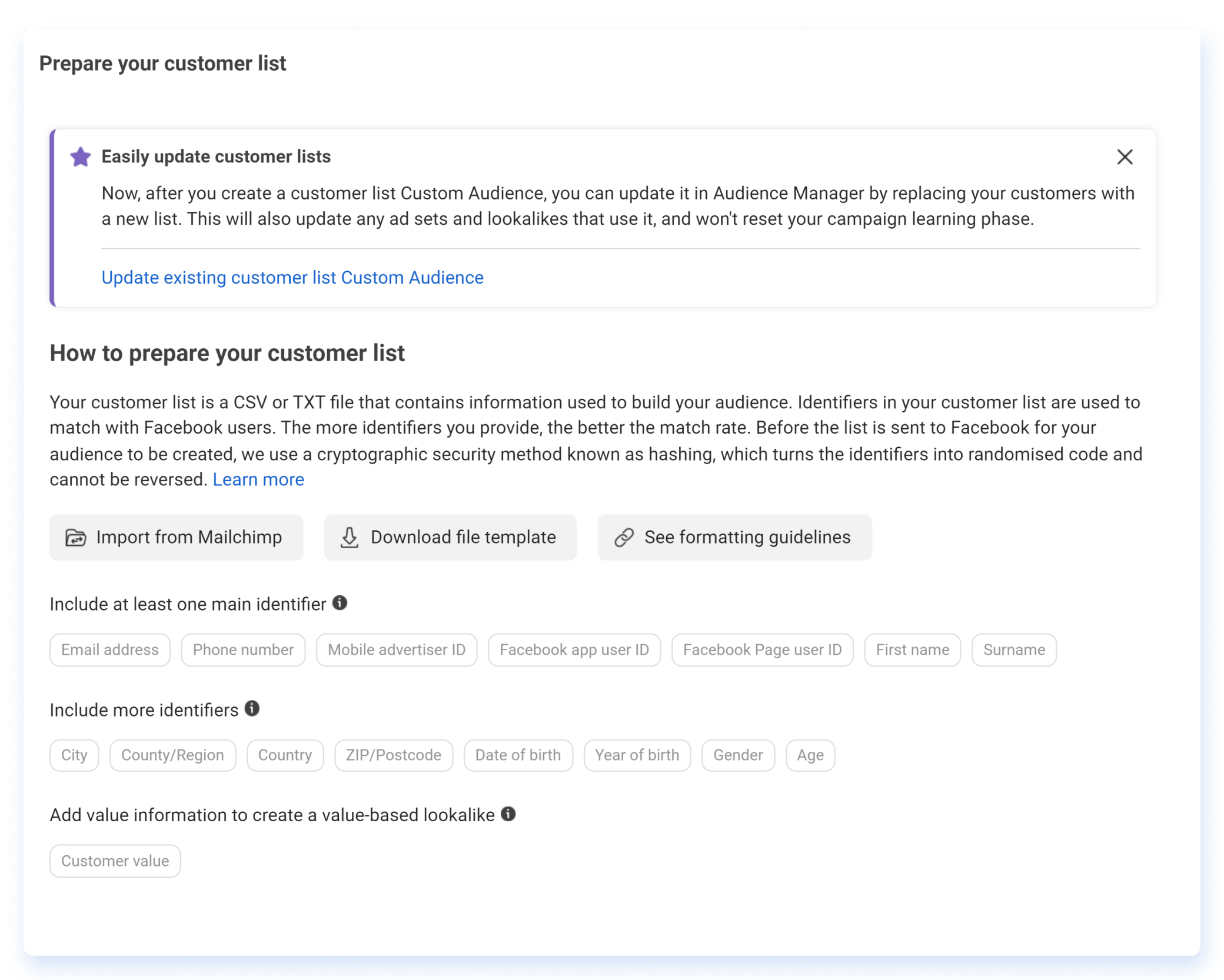Click Import from Mailchimp button
Viewport: 1224px width, 980px height.
171,537
